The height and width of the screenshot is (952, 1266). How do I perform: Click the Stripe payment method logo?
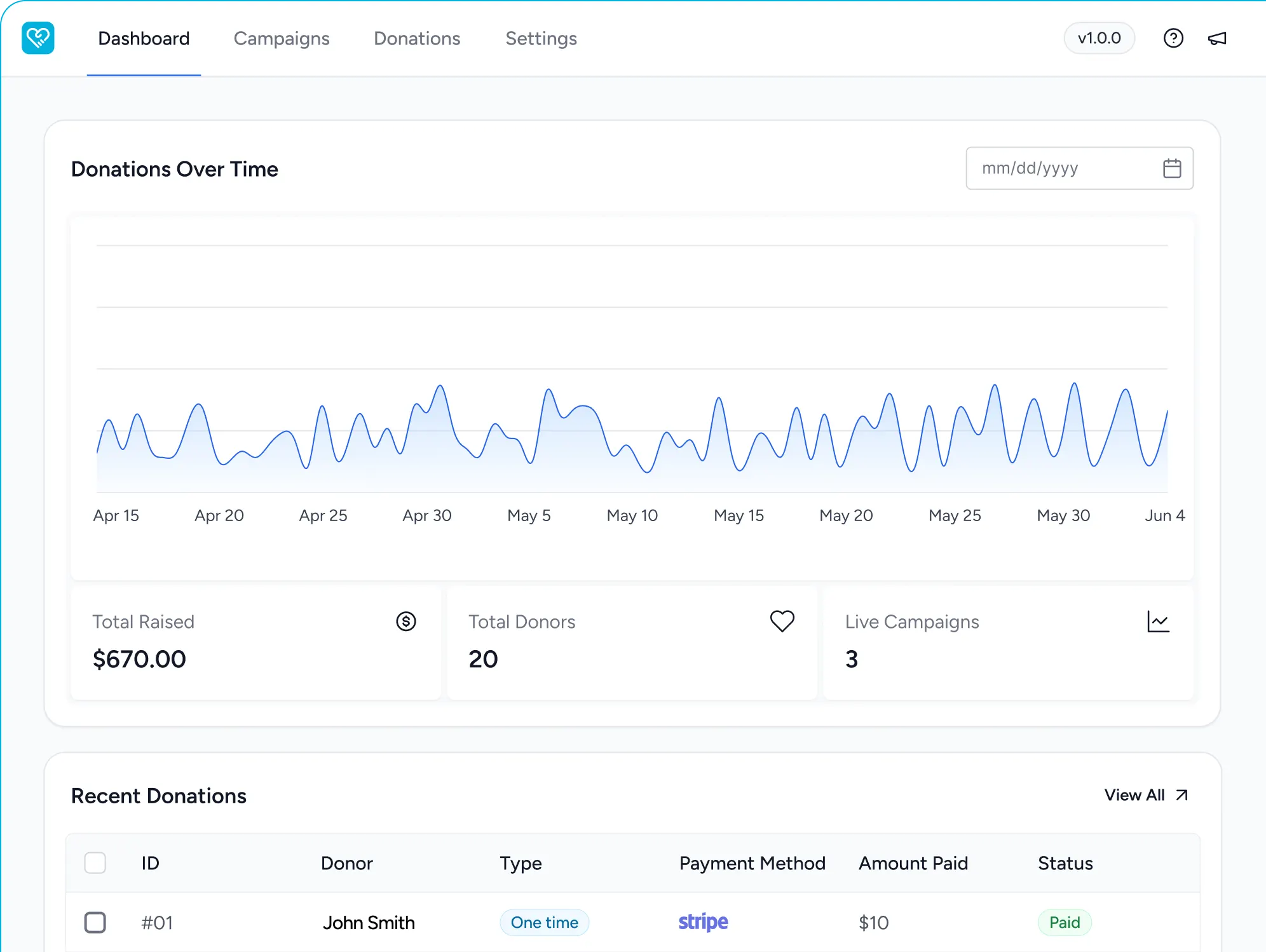point(703,921)
